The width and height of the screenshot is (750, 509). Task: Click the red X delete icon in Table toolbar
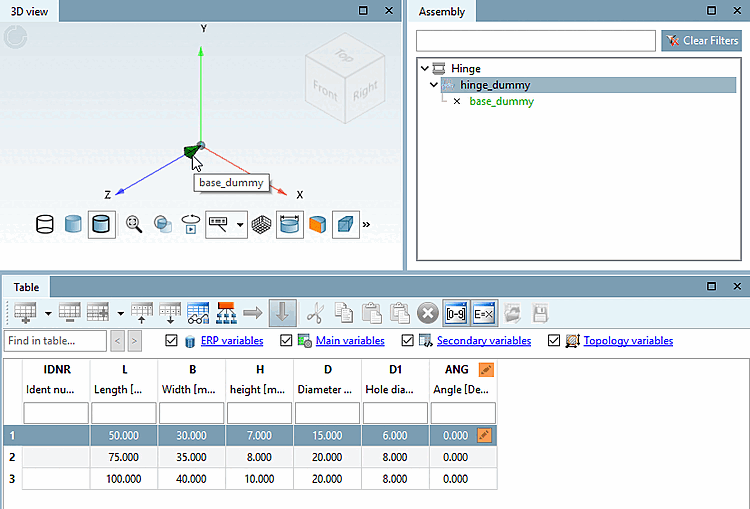pos(428,314)
